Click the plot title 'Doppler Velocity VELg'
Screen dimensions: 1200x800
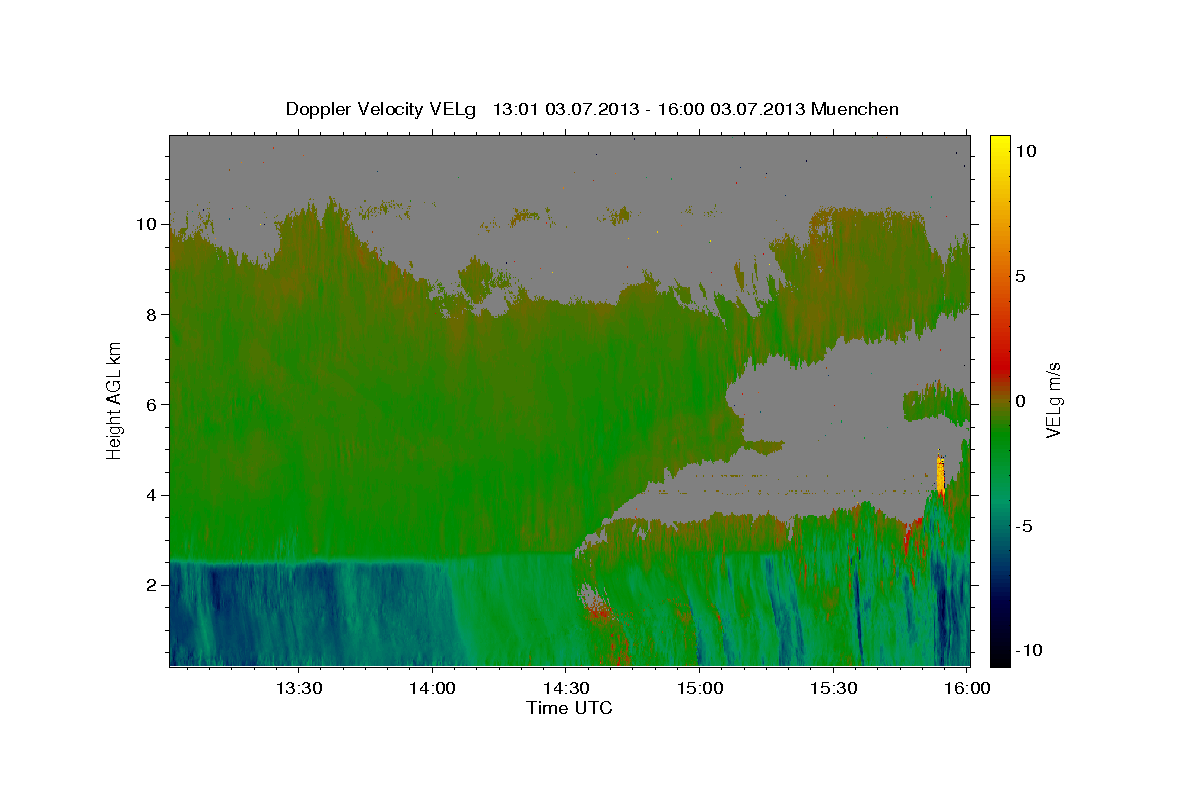(x=382, y=109)
